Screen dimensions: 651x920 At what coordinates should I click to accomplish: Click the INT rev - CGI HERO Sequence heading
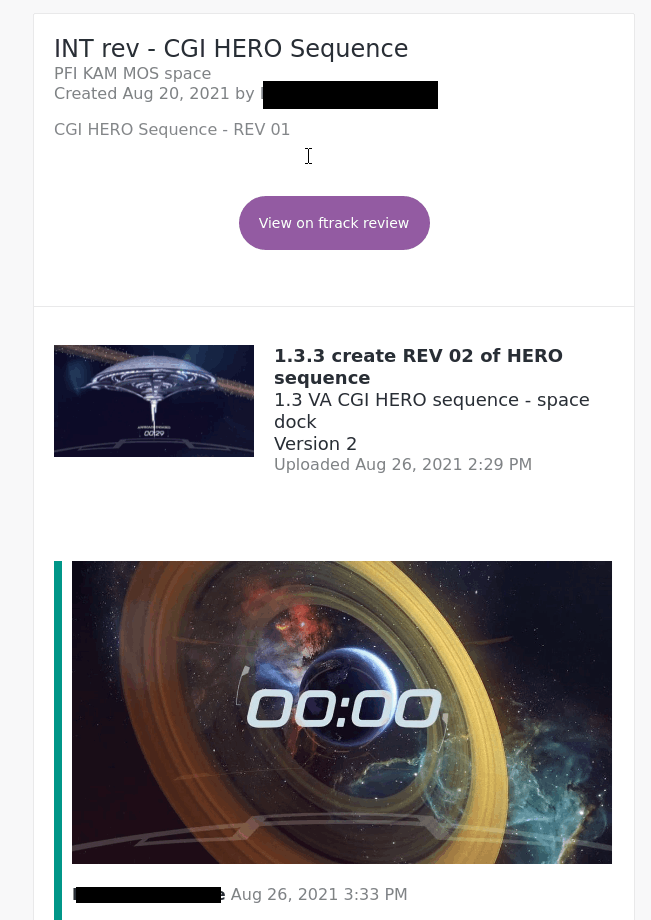click(x=231, y=48)
